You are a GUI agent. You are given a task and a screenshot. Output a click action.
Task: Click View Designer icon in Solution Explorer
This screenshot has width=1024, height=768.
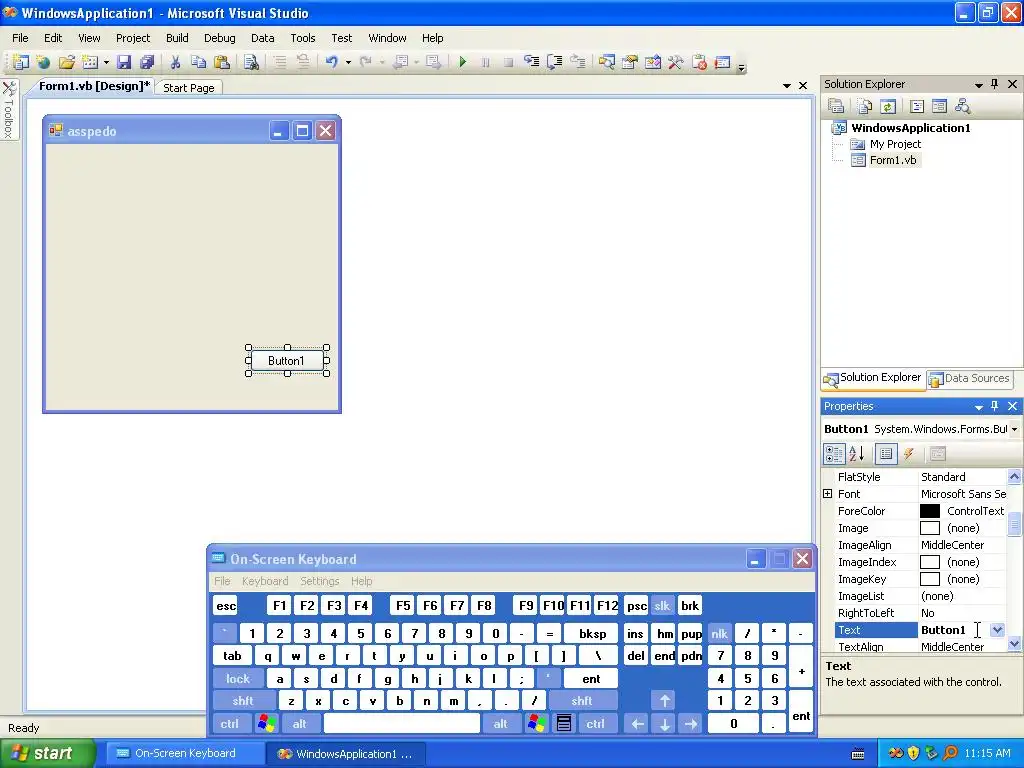point(939,106)
